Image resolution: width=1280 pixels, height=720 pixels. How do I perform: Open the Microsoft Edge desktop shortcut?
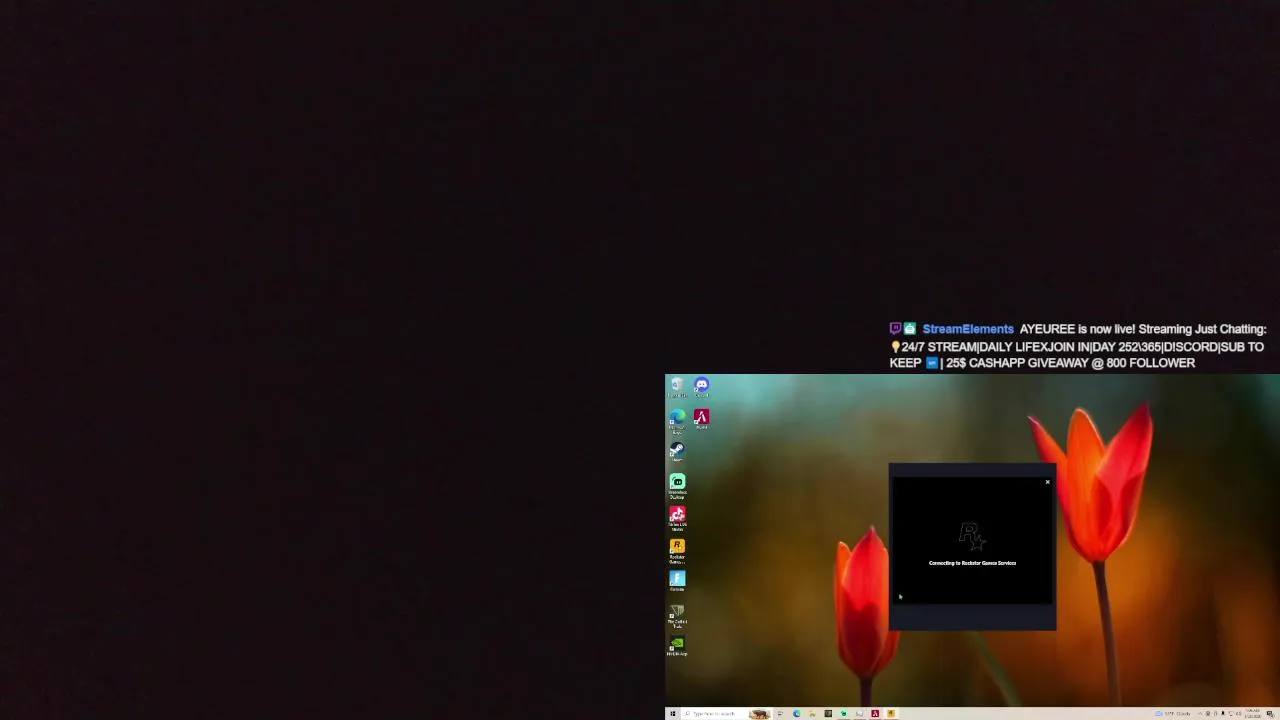677,421
